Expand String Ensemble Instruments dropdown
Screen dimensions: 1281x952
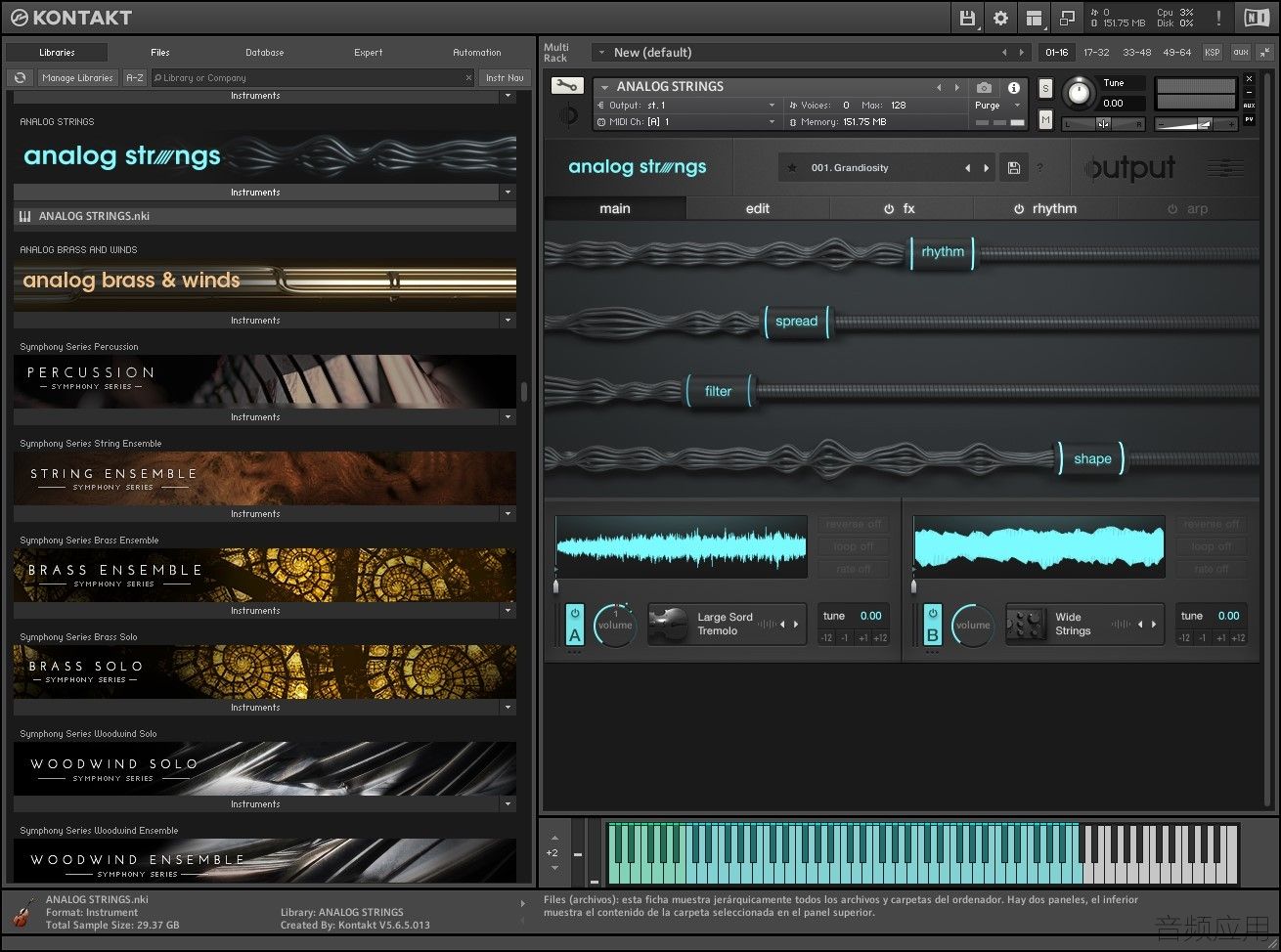pyautogui.click(x=508, y=514)
